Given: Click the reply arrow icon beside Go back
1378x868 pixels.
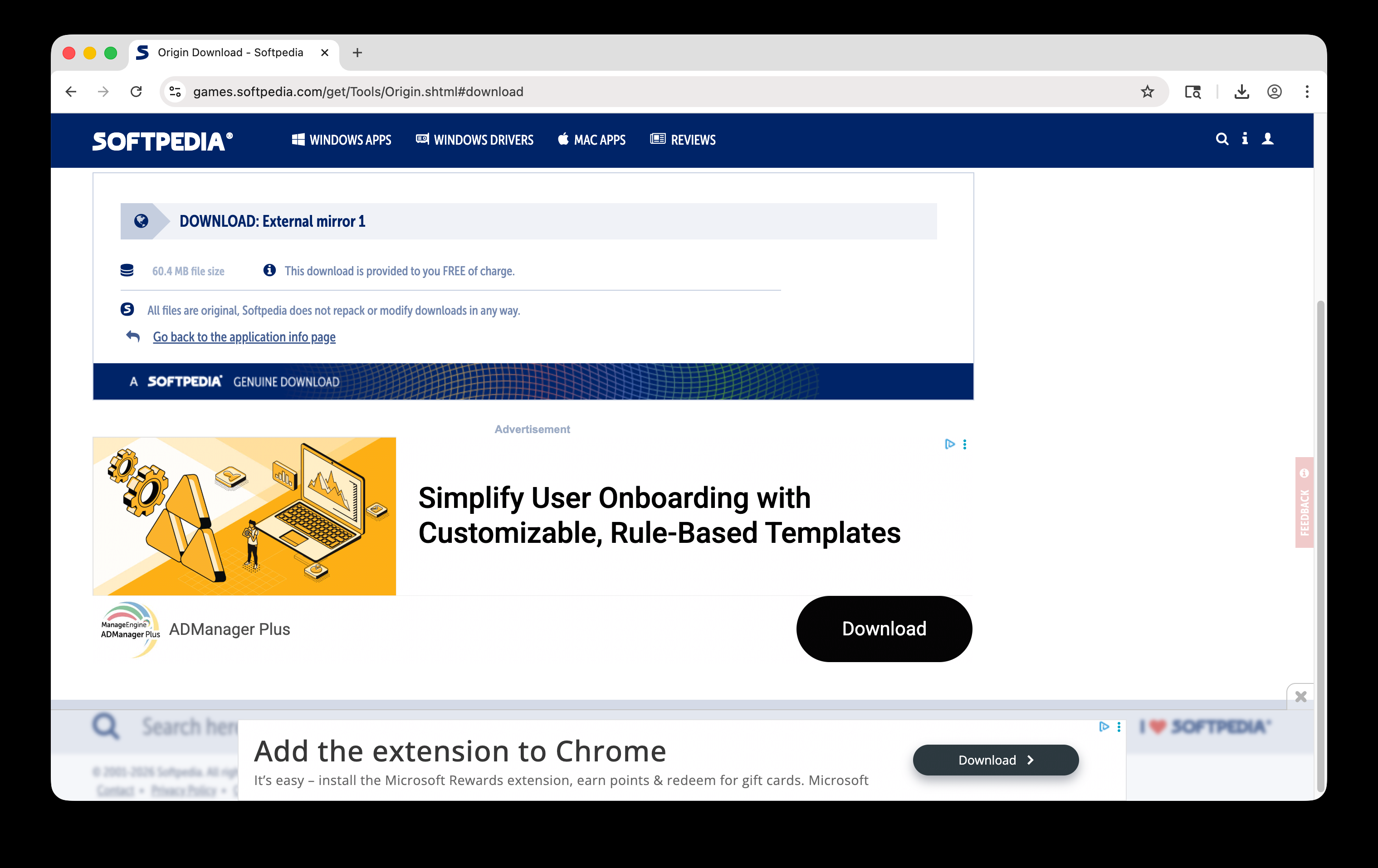Looking at the screenshot, I should coord(133,336).
